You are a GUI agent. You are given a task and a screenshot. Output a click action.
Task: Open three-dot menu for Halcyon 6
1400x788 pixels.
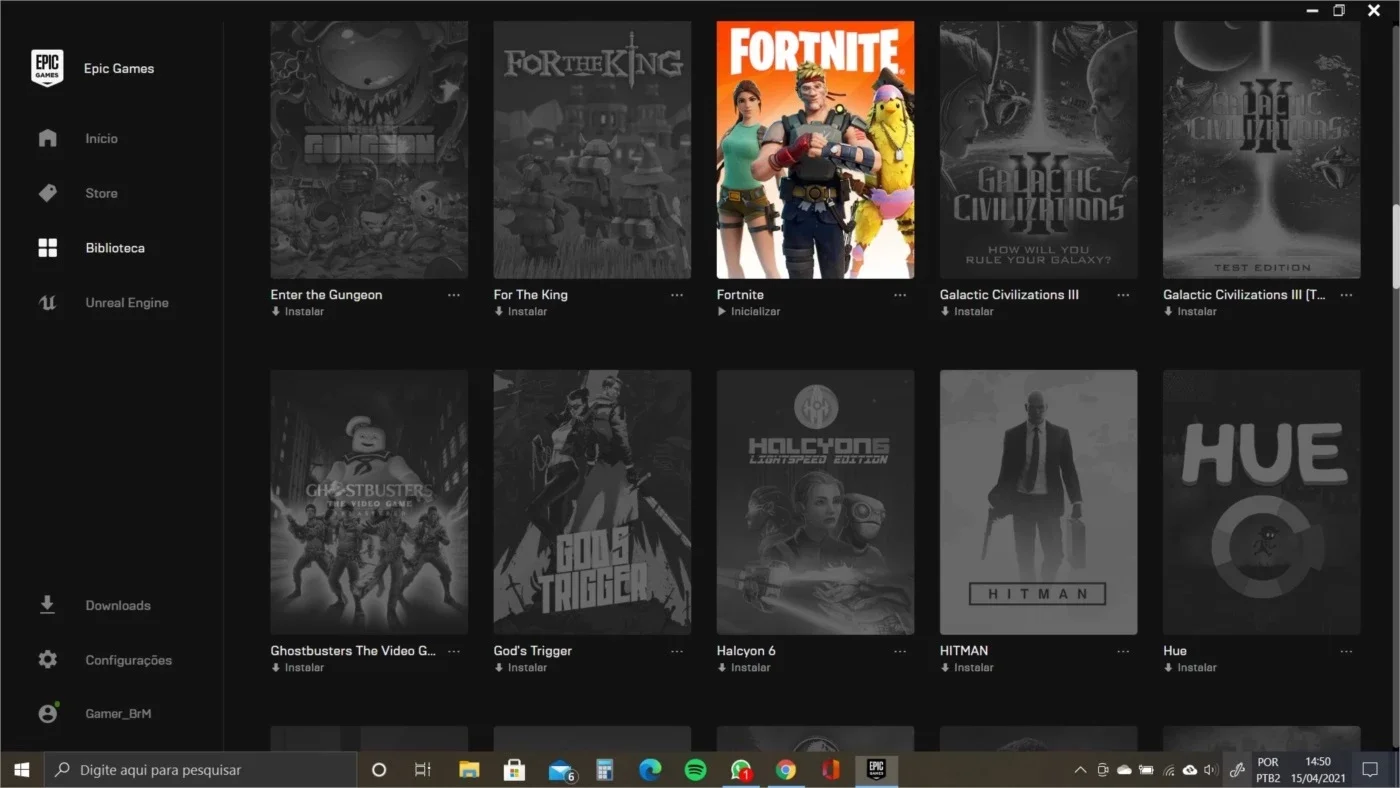coord(900,651)
